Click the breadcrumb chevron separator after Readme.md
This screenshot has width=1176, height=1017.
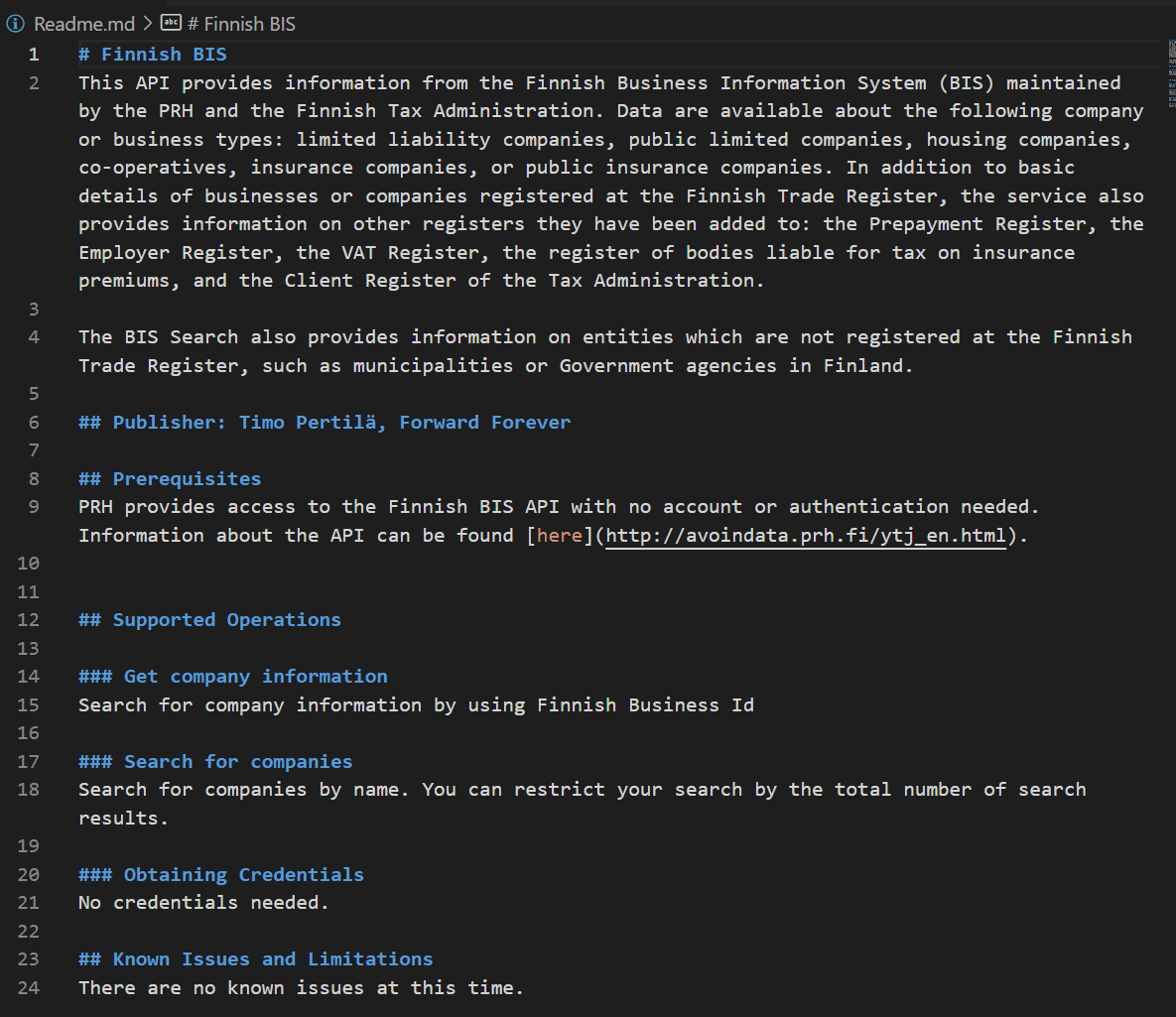(147, 24)
